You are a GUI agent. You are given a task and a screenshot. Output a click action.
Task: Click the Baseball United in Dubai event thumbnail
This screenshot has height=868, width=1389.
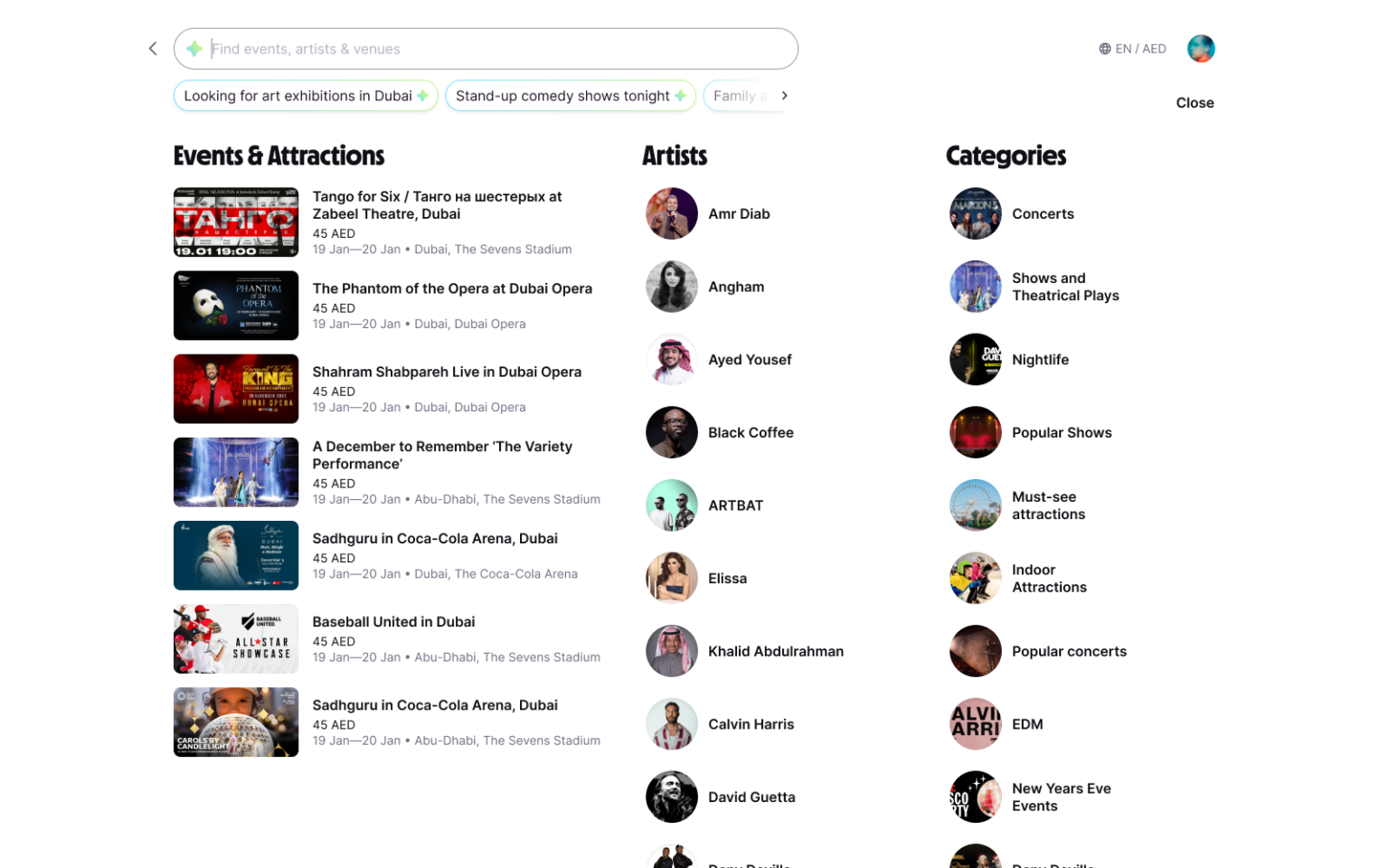tap(236, 638)
